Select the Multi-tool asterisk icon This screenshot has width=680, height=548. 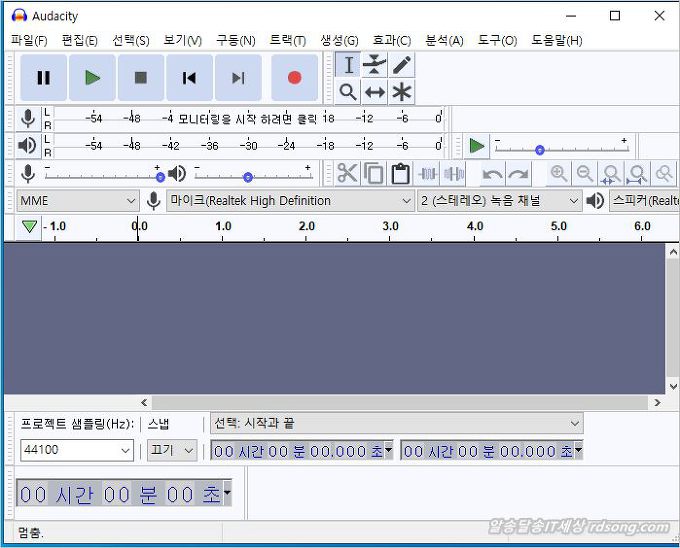click(x=402, y=92)
